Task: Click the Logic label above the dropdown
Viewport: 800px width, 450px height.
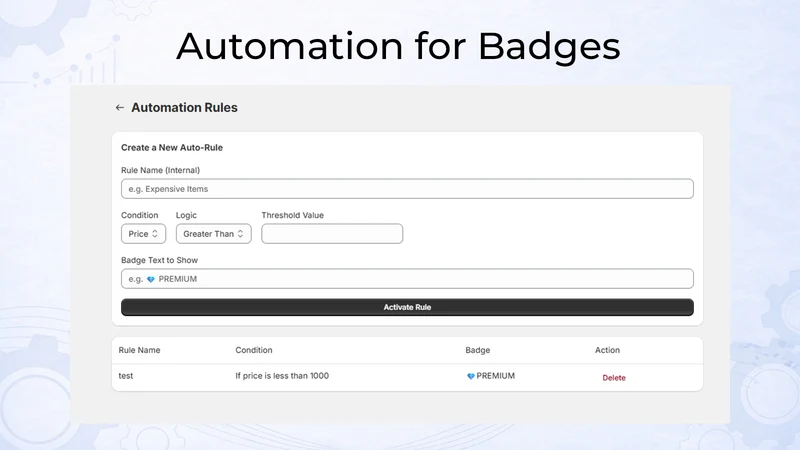Action: (x=186, y=215)
